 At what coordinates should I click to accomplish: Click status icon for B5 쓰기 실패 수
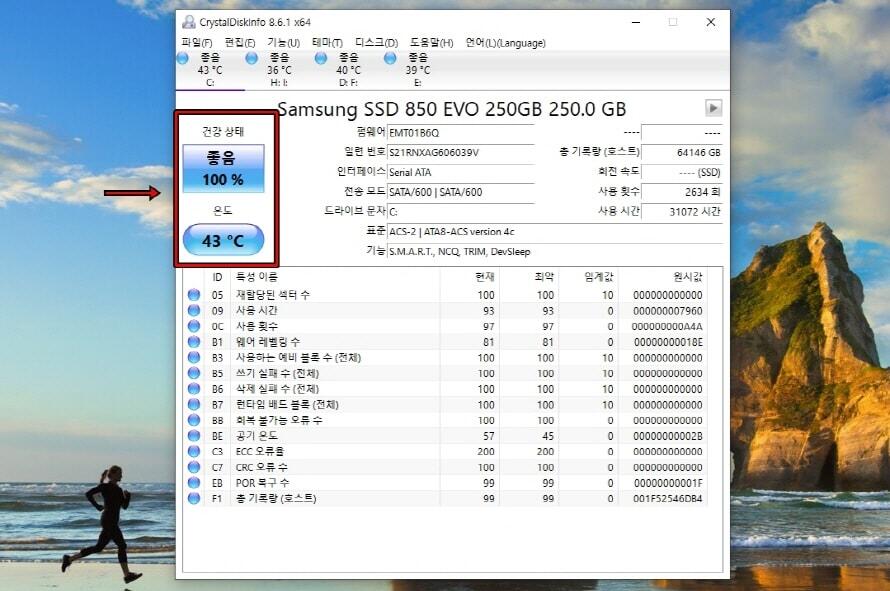click(194, 373)
